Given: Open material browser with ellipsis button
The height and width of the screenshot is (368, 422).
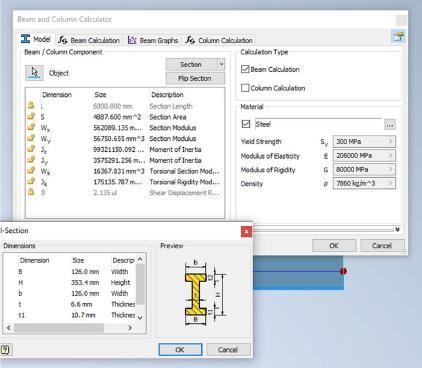Looking at the screenshot, I should pos(390,125).
